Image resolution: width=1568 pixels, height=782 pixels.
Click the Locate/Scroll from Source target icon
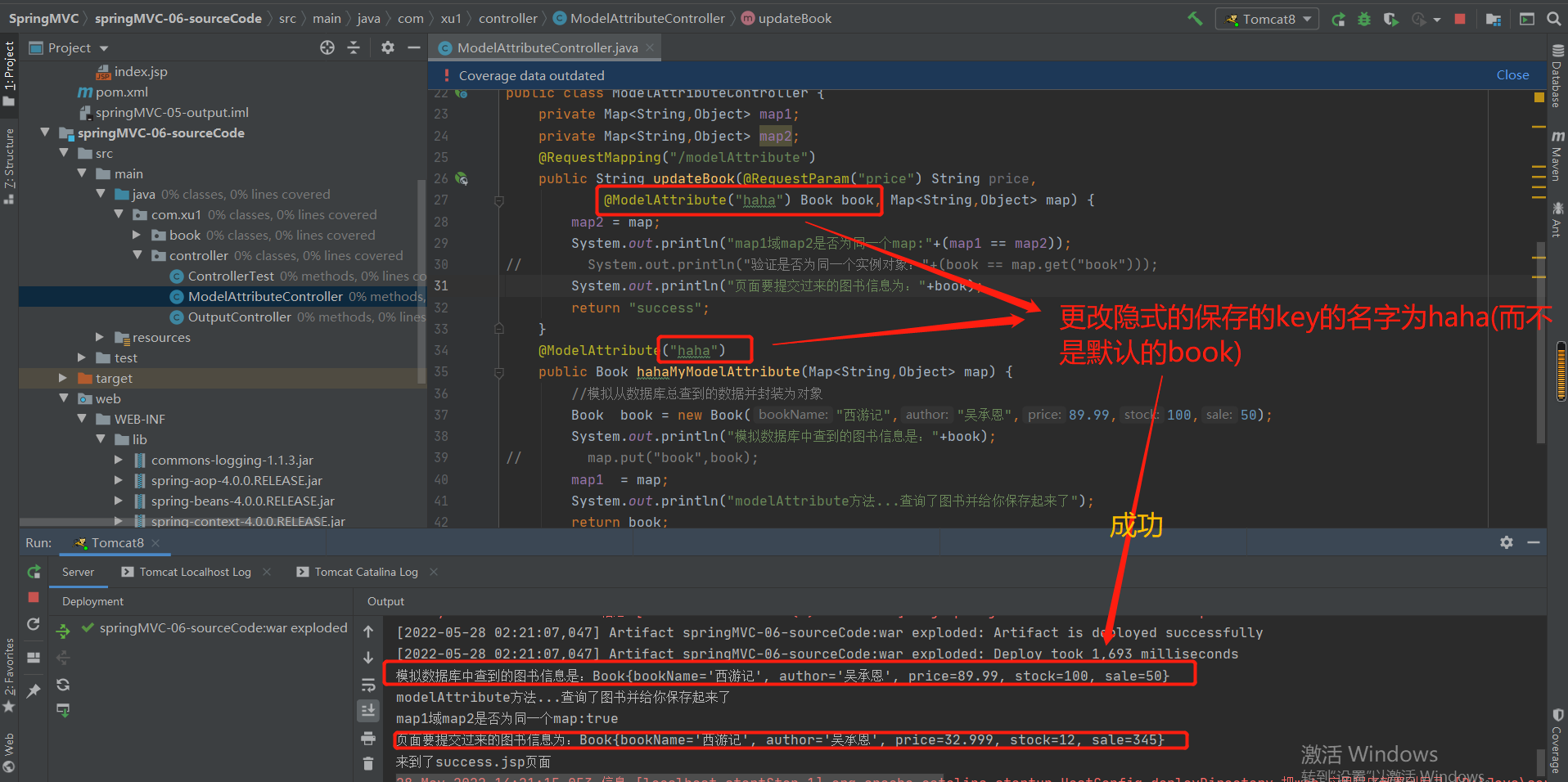(x=327, y=47)
